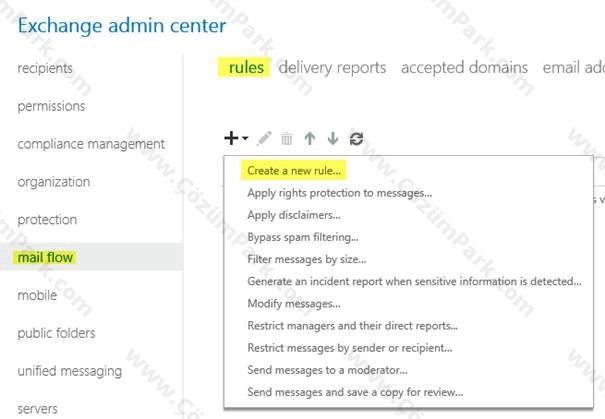Image resolution: width=605 pixels, height=419 pixels.
Task: Select Filter messages by size...
Action: (307, 259)
